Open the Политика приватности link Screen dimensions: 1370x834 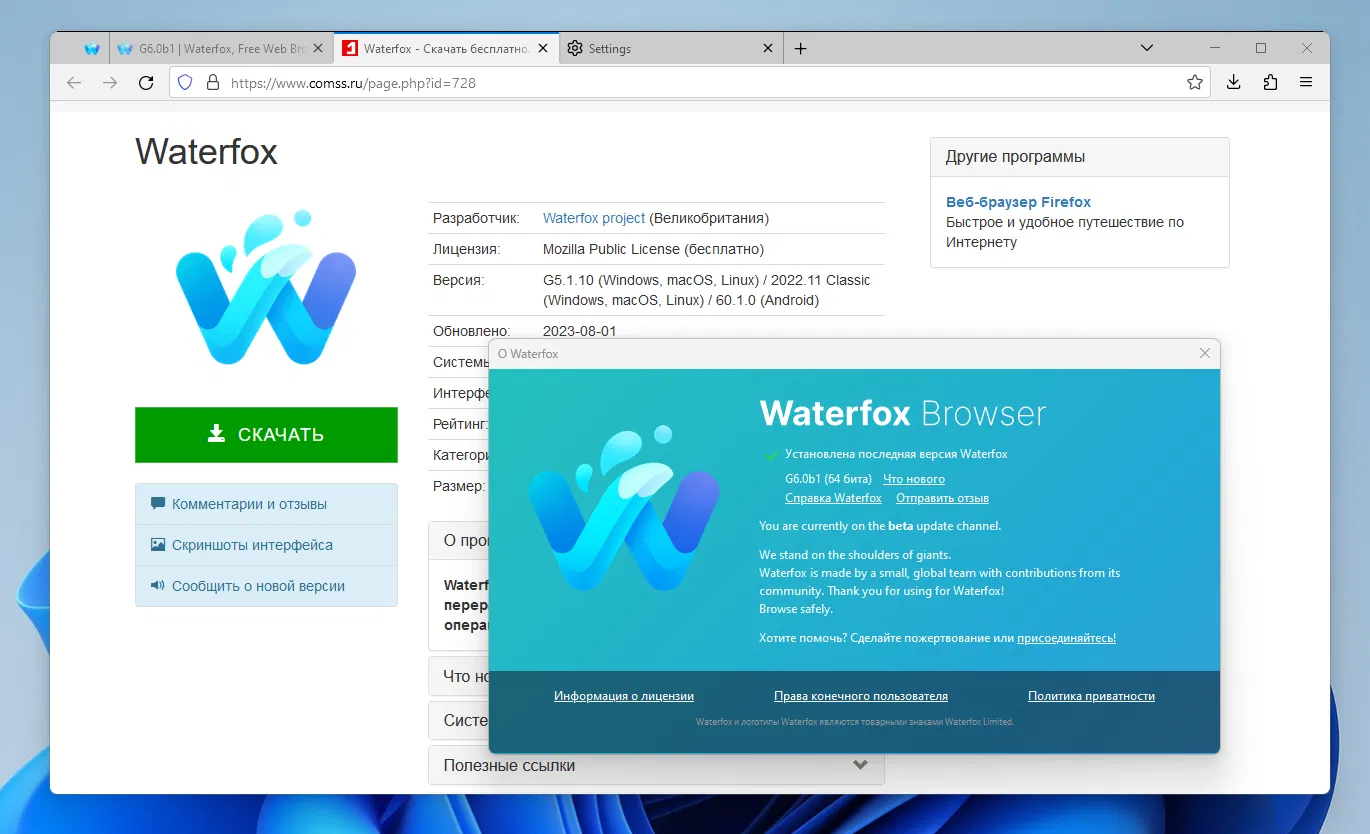click(1091, 696)
